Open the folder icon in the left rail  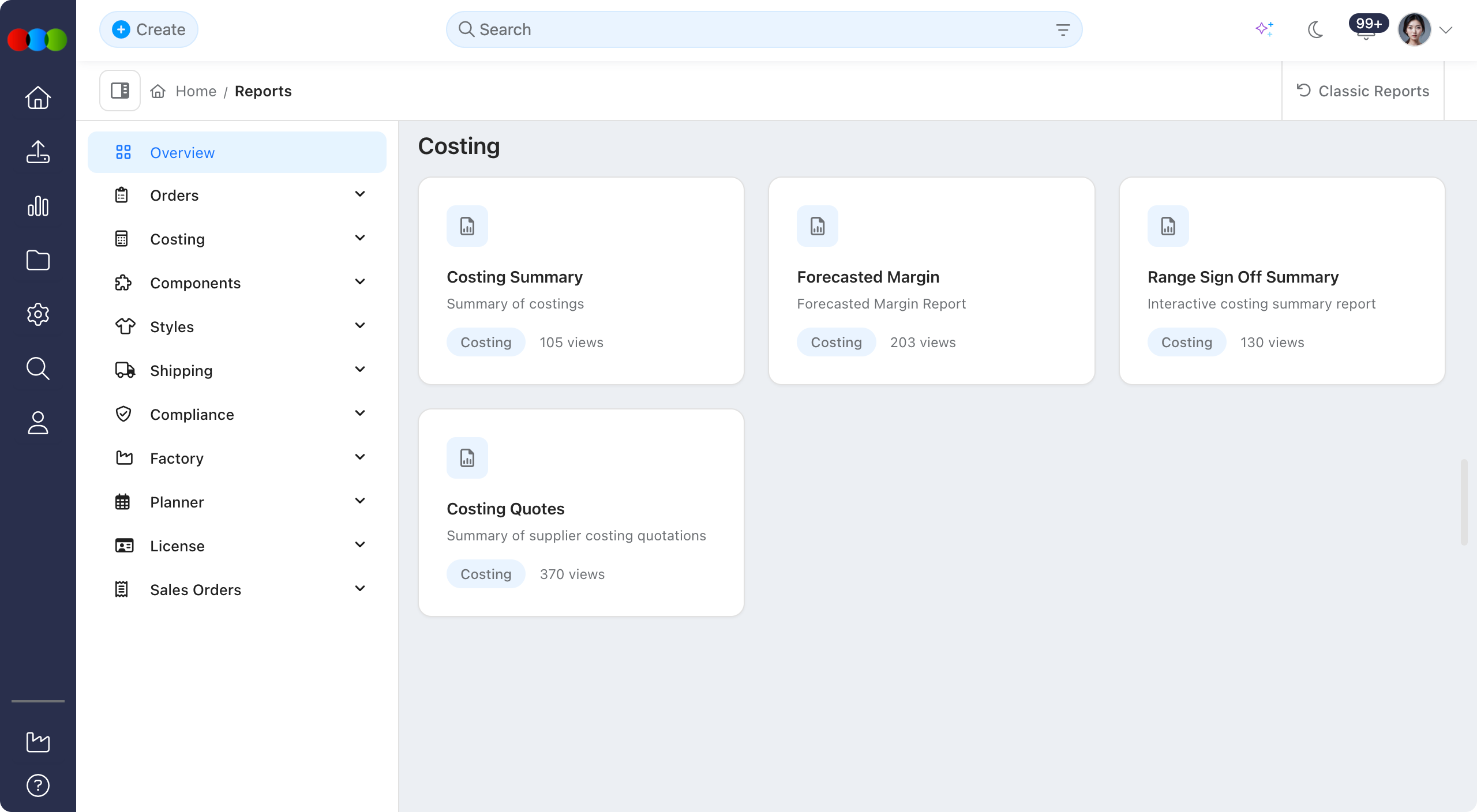pos(38,260)
